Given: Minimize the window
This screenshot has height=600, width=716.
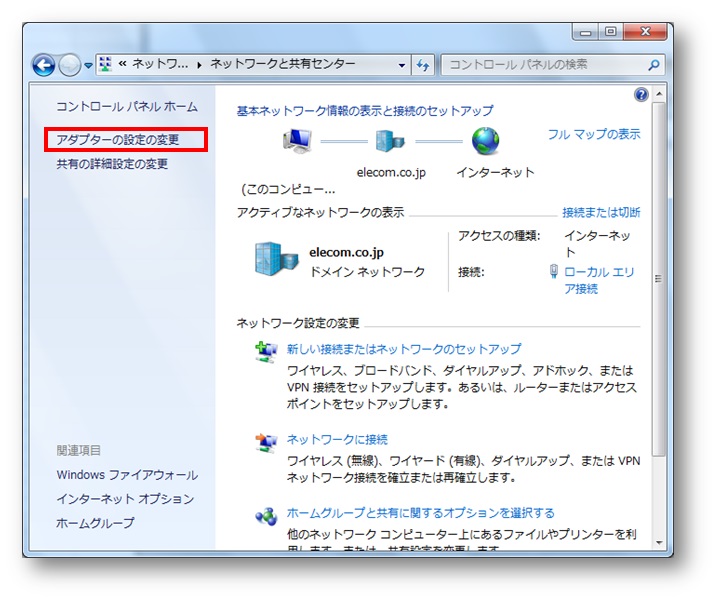Looking at the screenshot, I should point(586,32).
